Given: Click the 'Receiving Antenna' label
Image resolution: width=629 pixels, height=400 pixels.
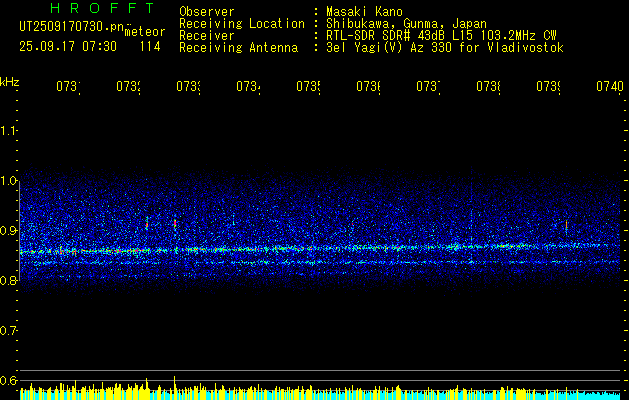Looking at the screenshot, I should [x=238, y=48].
